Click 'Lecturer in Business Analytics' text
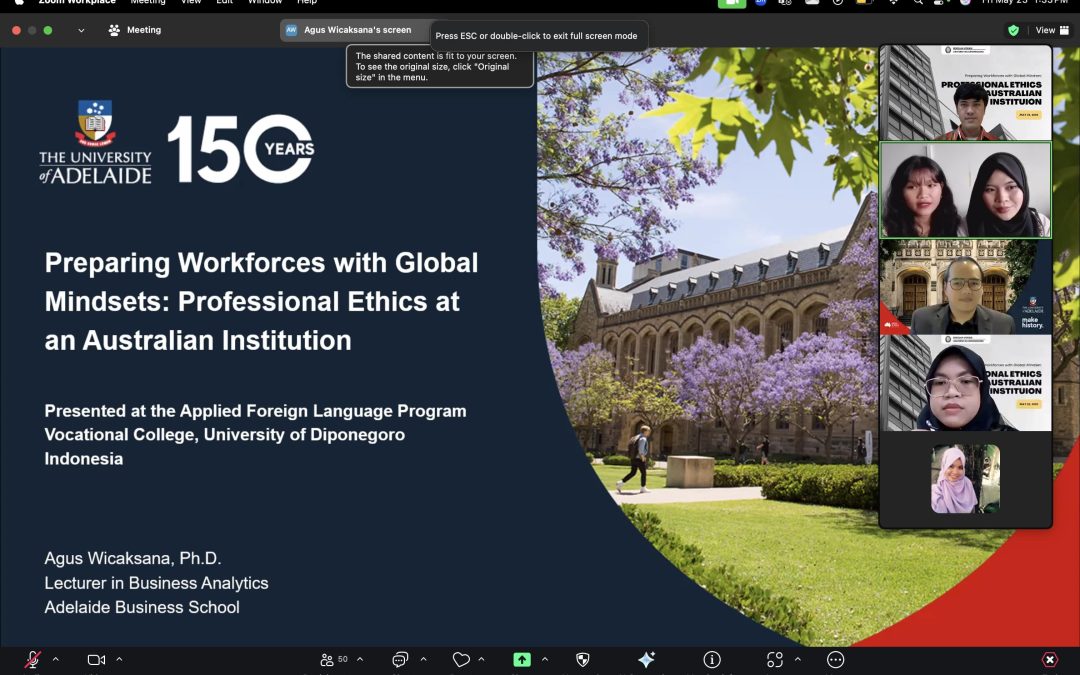Screen dimensions: 1080x675 point(156,583)
